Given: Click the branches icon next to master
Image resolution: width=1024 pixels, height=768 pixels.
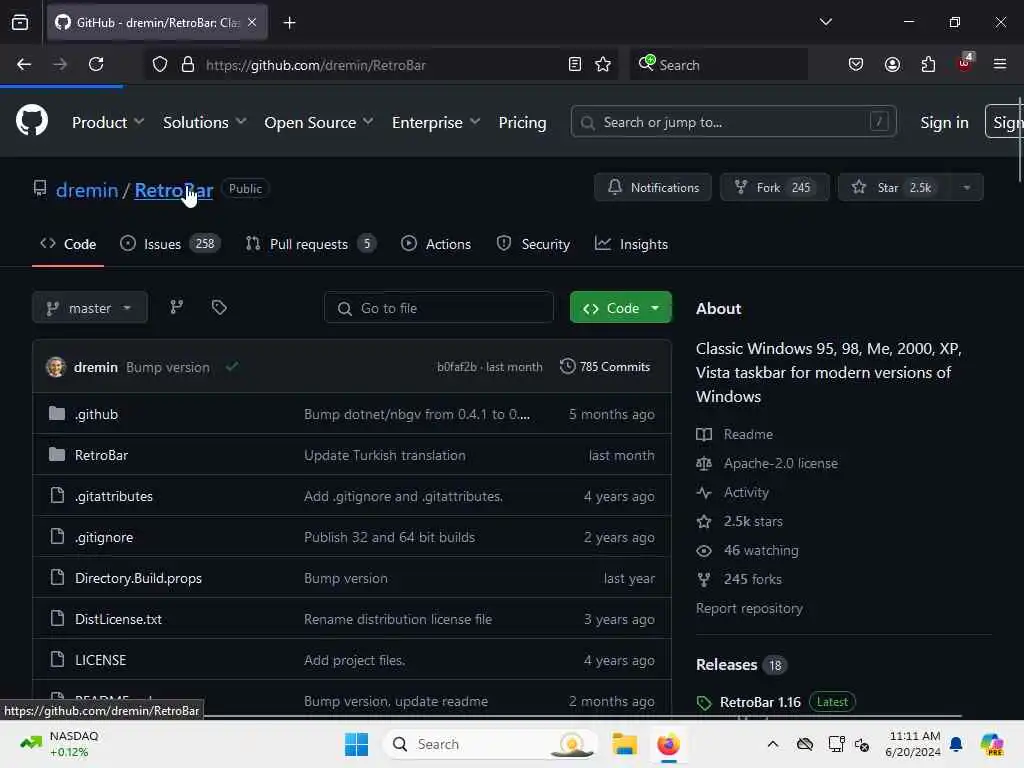Looking at the screenshot, I should coord(176,308).
